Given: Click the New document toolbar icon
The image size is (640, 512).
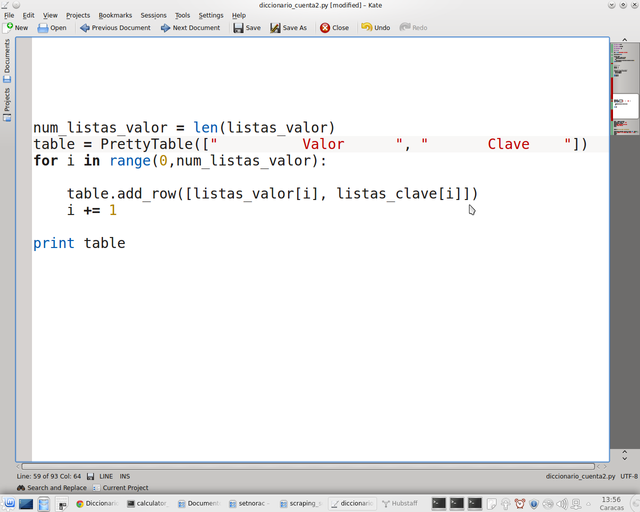Looking at the screenshot, I should coord(16,28).
